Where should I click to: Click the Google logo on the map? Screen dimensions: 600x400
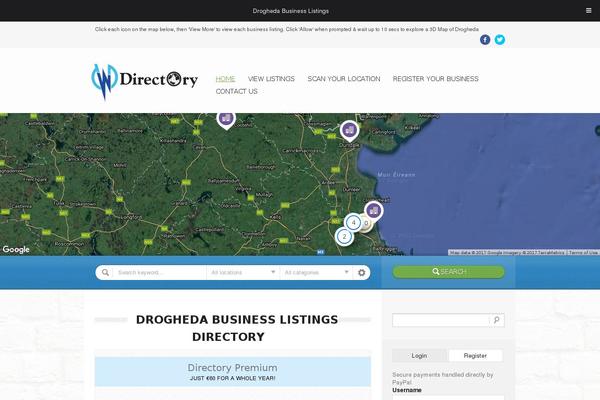[x=16, y=250]
